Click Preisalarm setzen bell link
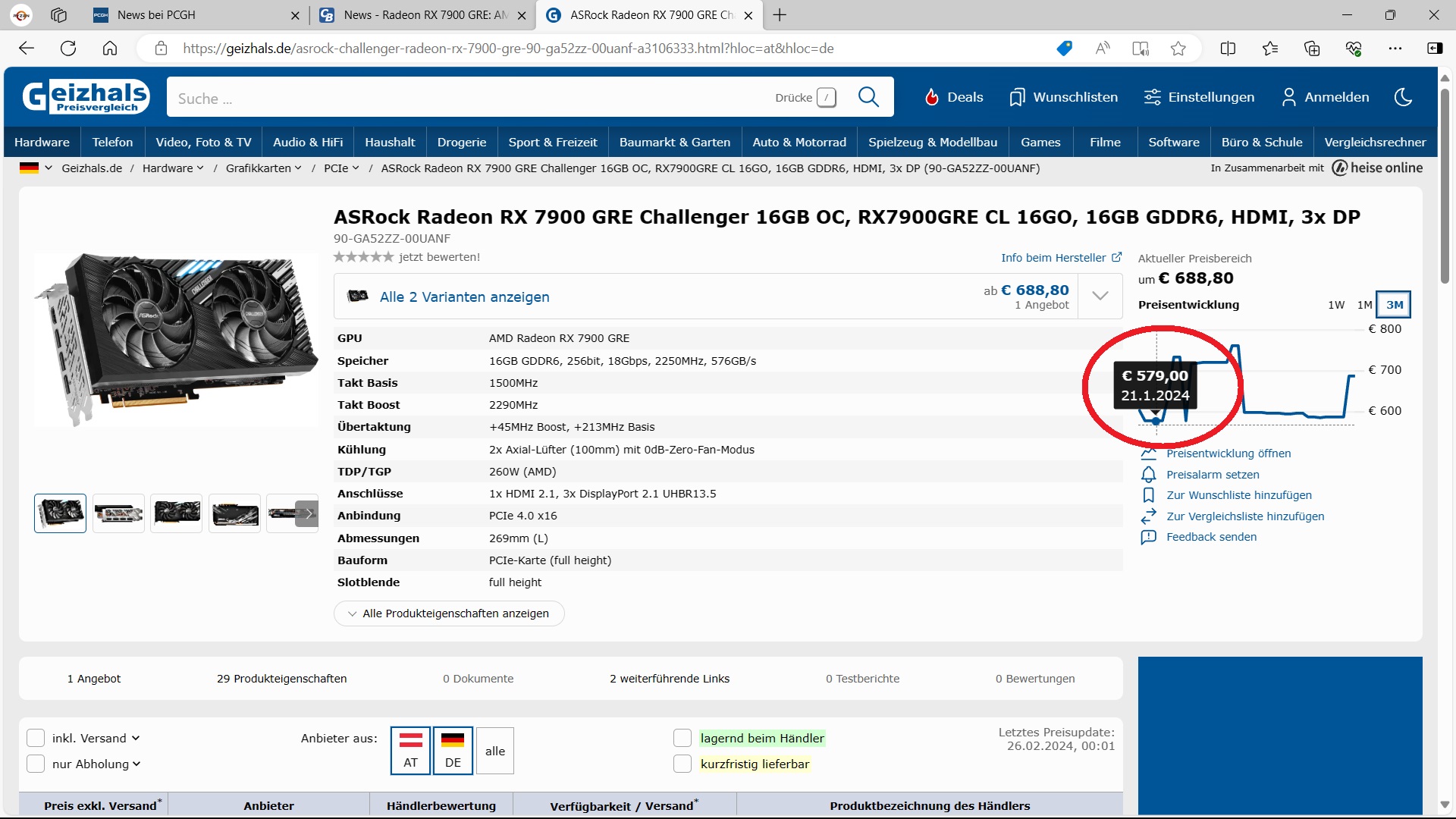This screenshot has width=1456, height=819. [1212, 475]
